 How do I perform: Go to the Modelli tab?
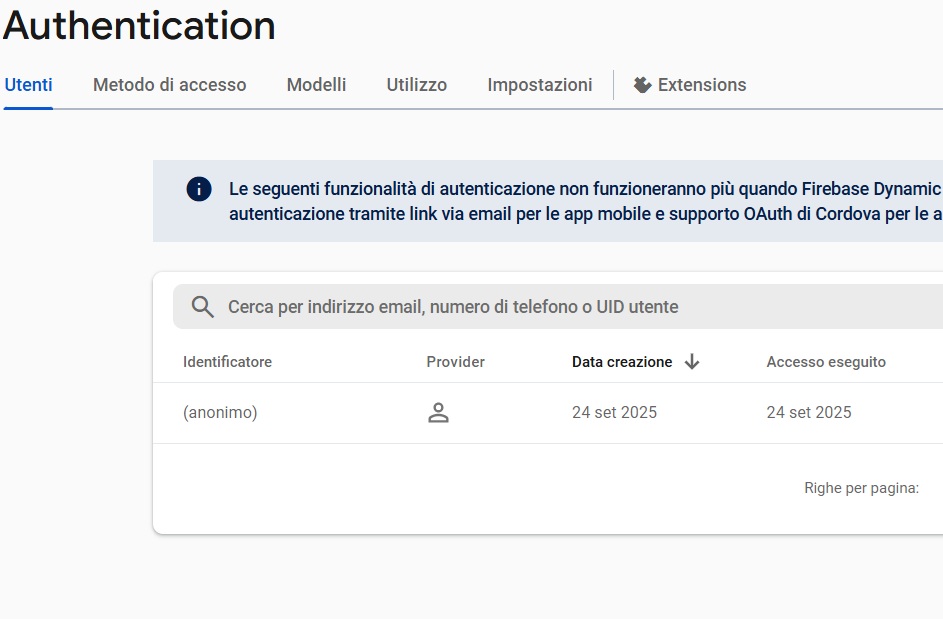click(316, 85)
